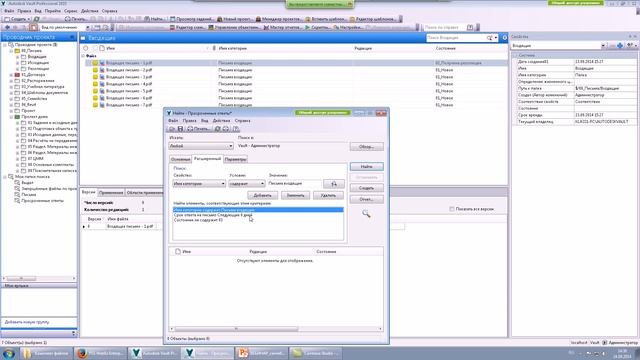
Task: Click the value picker button beside the Значение field
Action: point(333,184)
